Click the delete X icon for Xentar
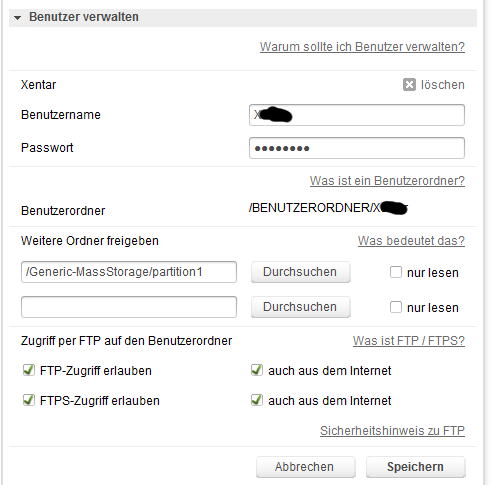The width and height of the screenshot is (494, 485). click(409, 85)
